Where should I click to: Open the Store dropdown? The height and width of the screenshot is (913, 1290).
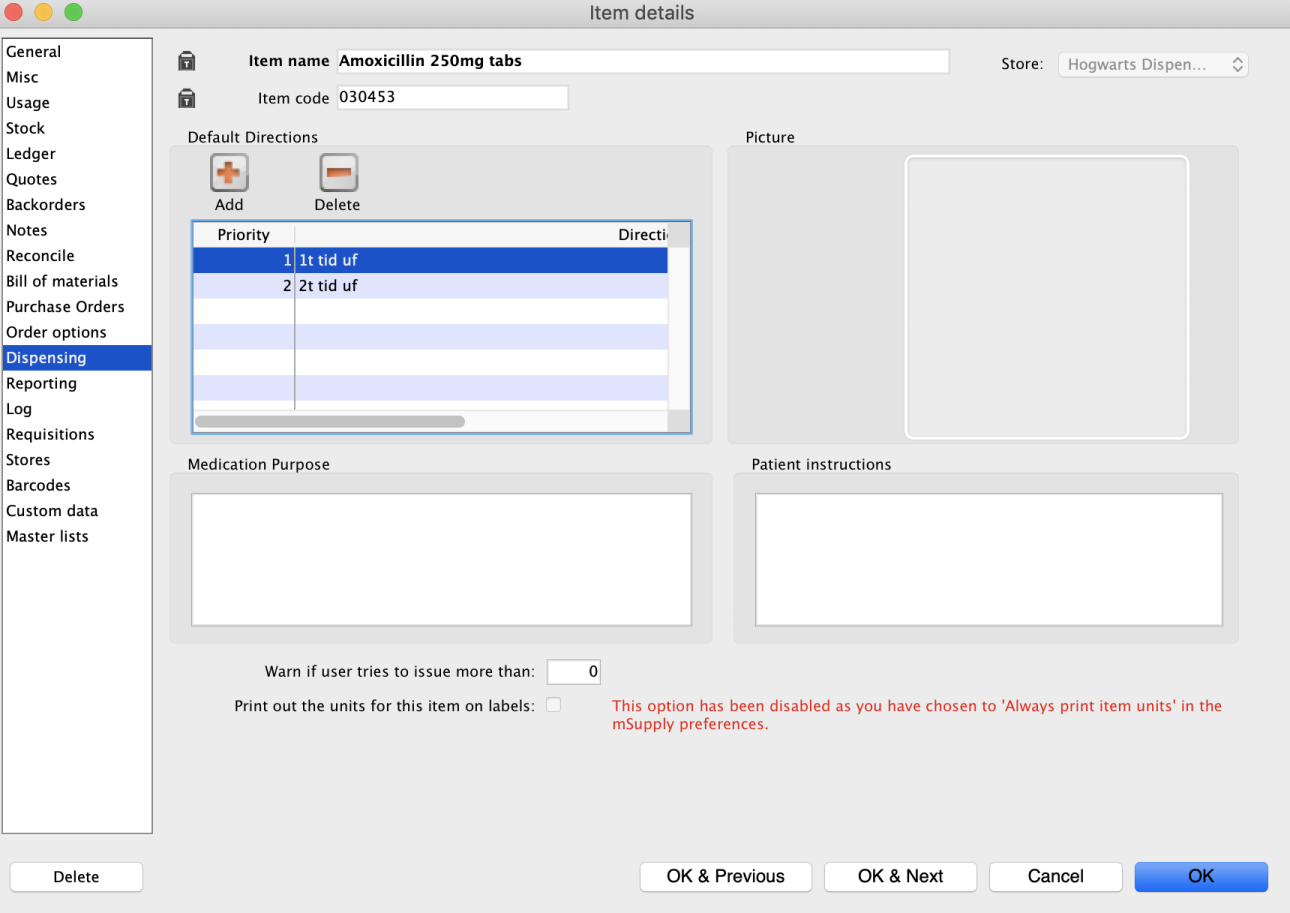click(x=1153, y=64)
